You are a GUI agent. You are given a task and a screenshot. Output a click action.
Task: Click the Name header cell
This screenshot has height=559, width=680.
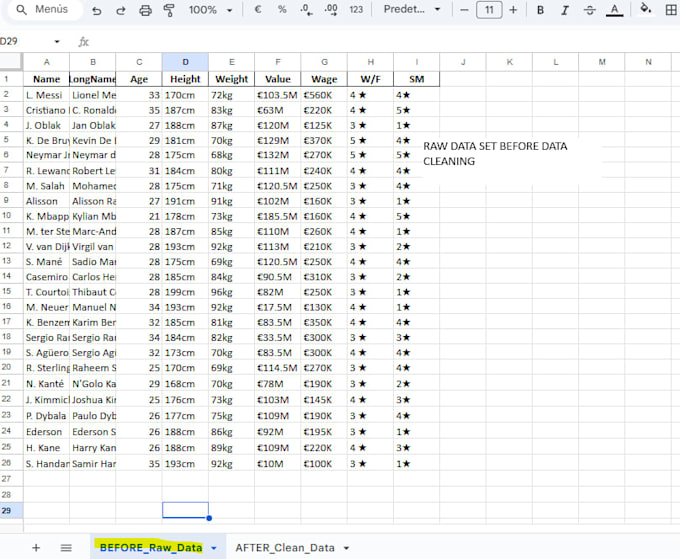(46, 79)
